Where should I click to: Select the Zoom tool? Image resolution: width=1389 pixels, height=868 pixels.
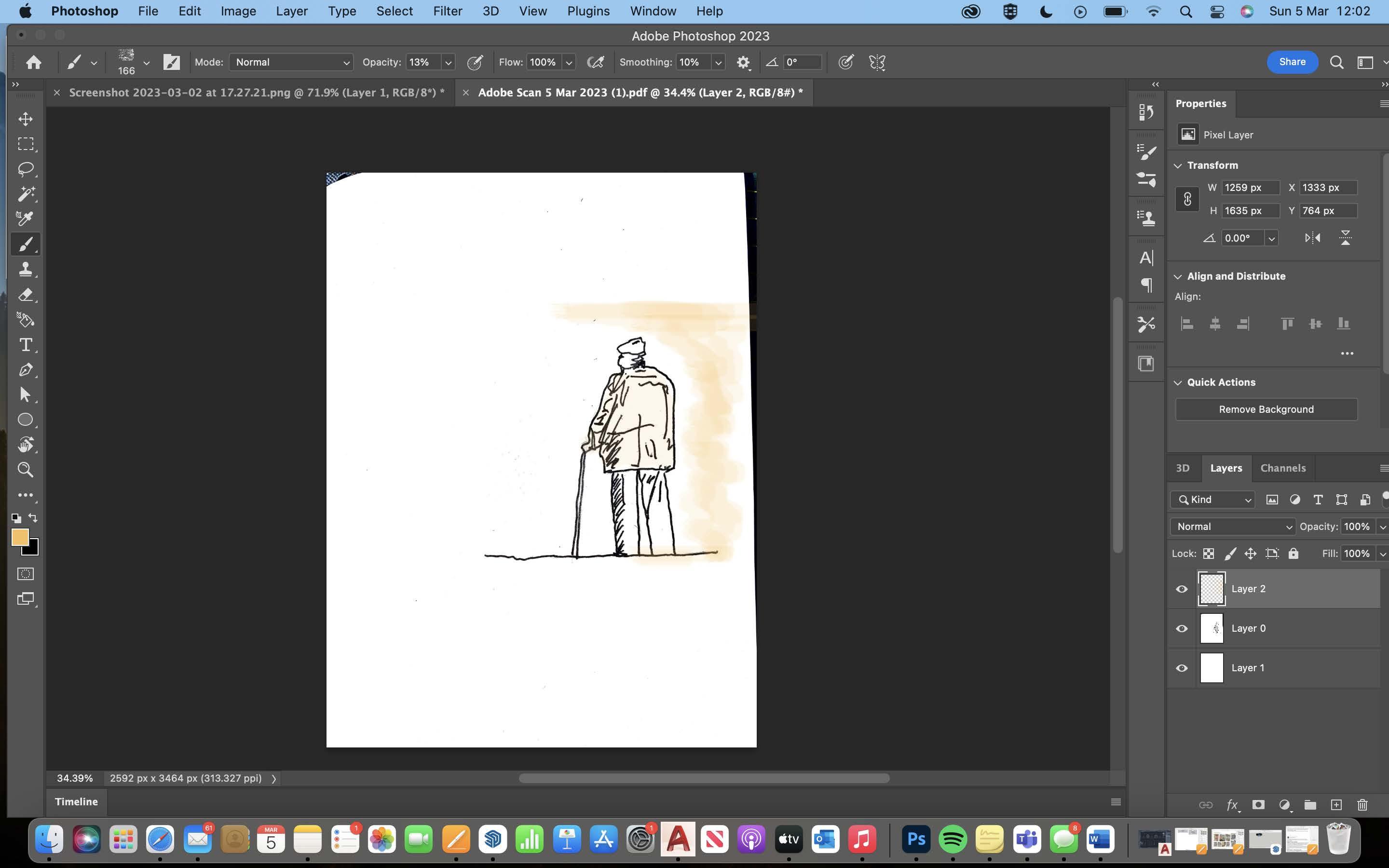[25, 470]
